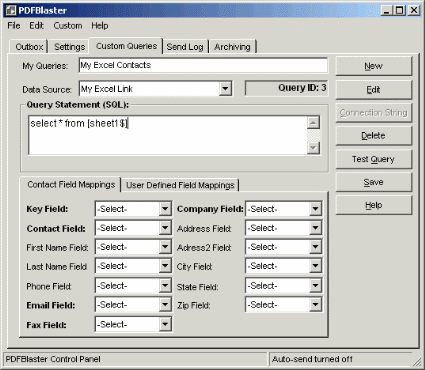Switch to the Outbox tab
Viewport: 425px width, 370px height.
click(x=29, y=47)
